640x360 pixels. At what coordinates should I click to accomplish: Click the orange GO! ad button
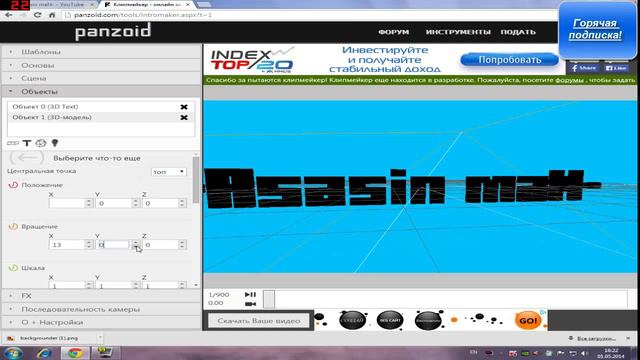point(528,321)
